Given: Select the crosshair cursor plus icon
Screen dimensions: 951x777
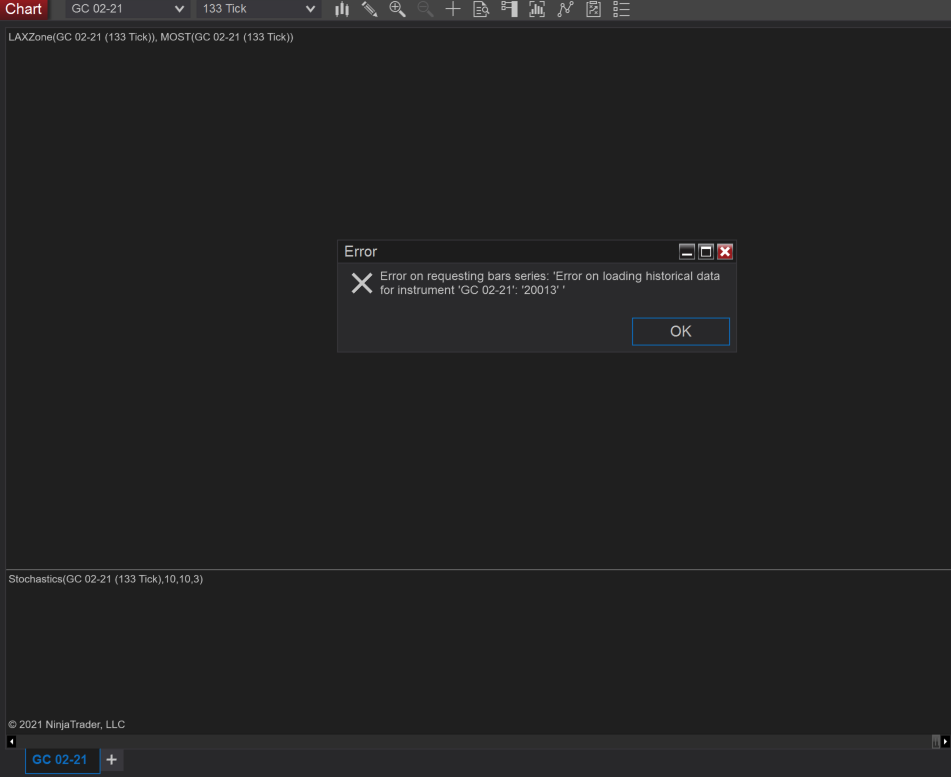Looking at the screenshot, I should (x=453, y=9).
